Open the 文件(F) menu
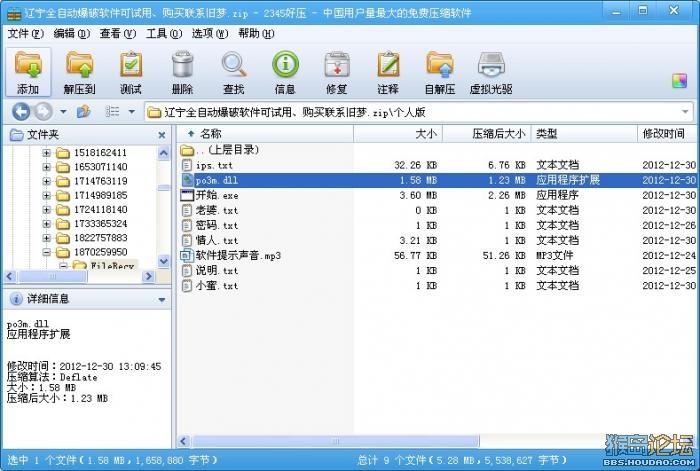Screen dimensions: 700x471 (x=25, y=33)
